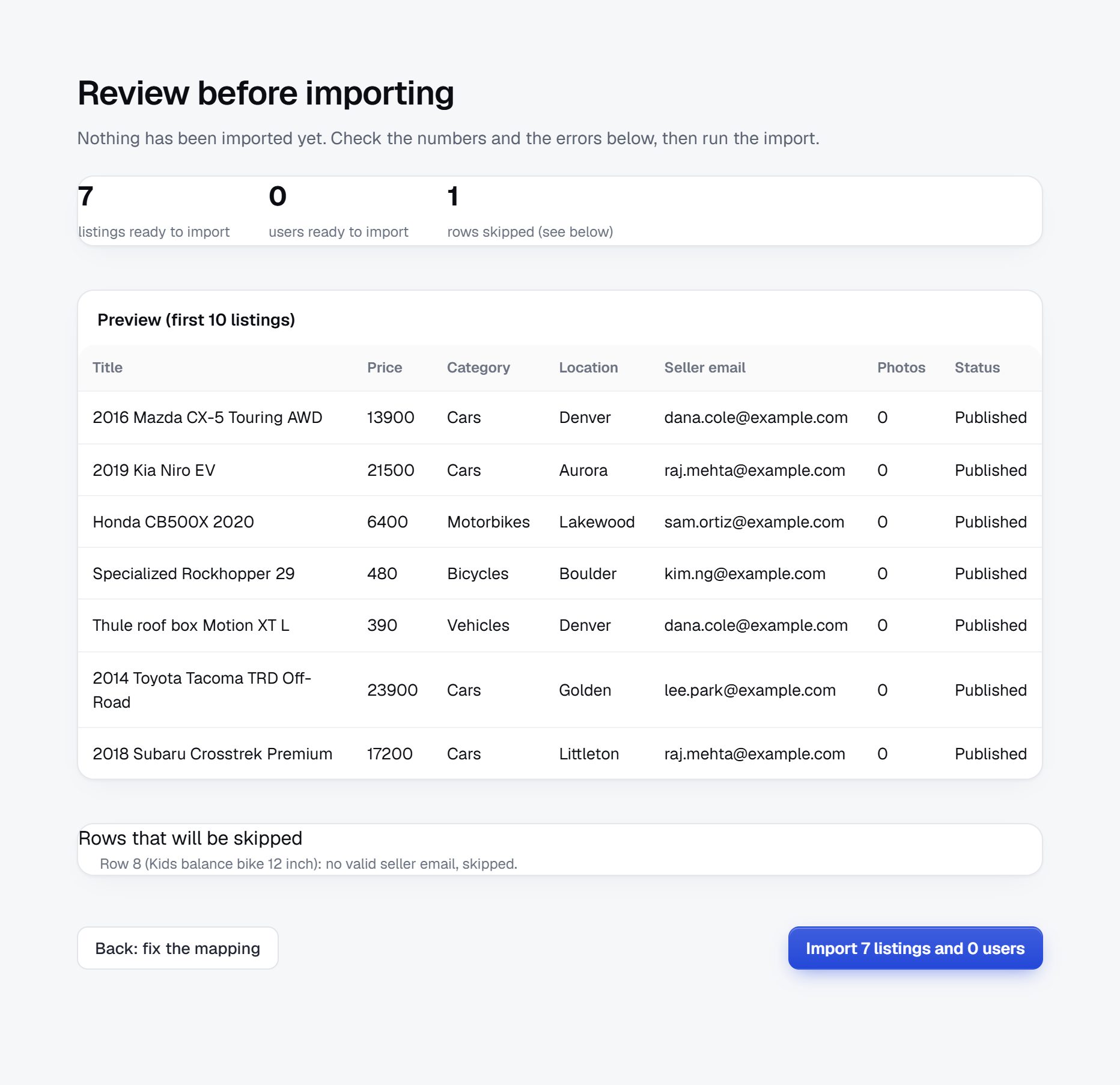Select the kim.ng@example.com email
This screenshot has width=1120, height=1085.
coord(745,574)
